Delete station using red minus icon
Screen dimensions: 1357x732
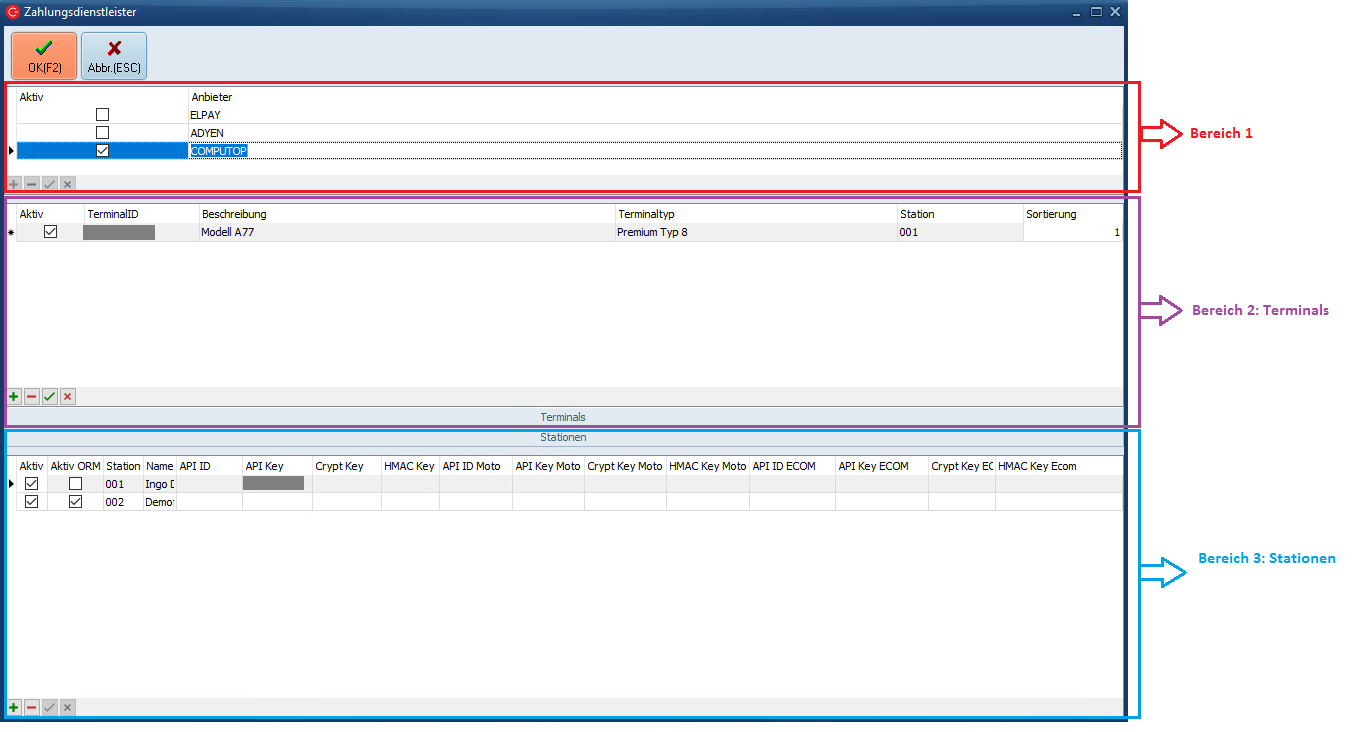tap(32, 708)
